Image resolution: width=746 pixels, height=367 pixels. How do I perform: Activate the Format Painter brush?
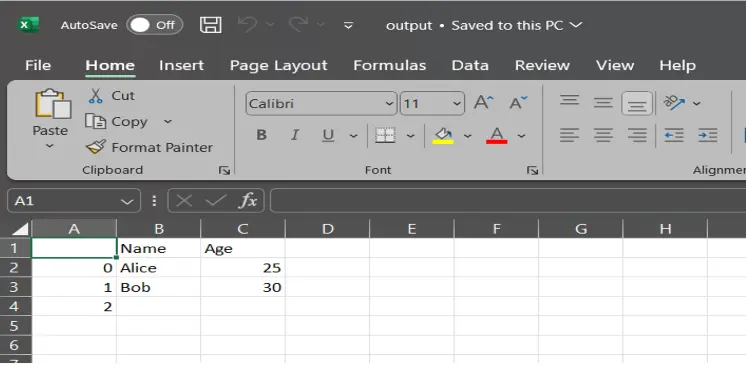click(149, 147)
